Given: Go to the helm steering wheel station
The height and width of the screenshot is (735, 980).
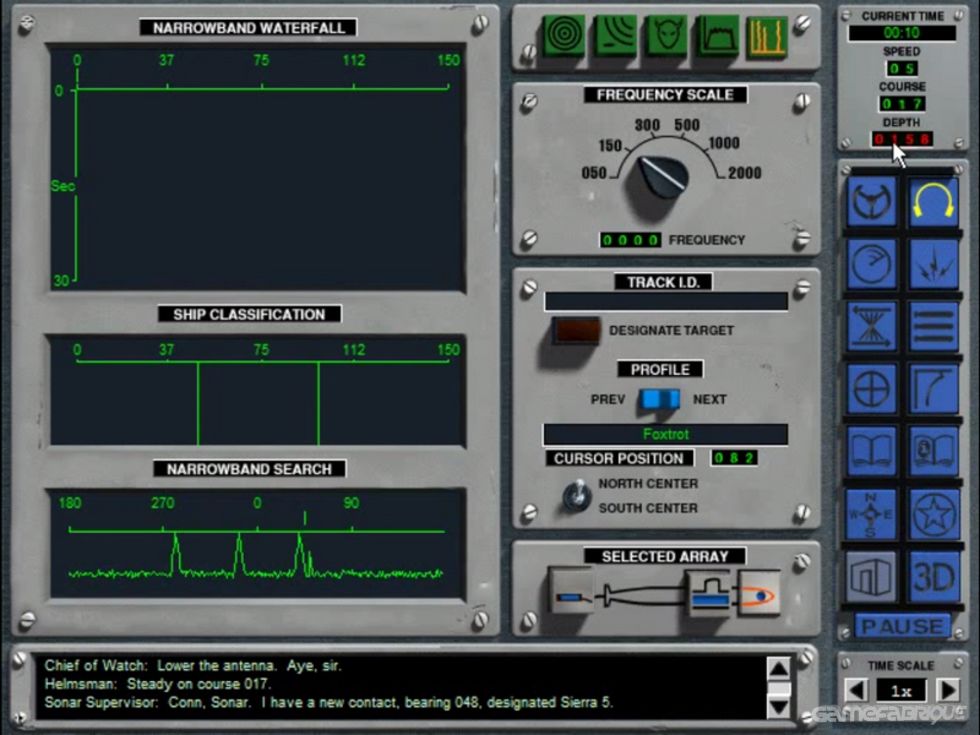Looking at the screenshot, I should (871, 201).
